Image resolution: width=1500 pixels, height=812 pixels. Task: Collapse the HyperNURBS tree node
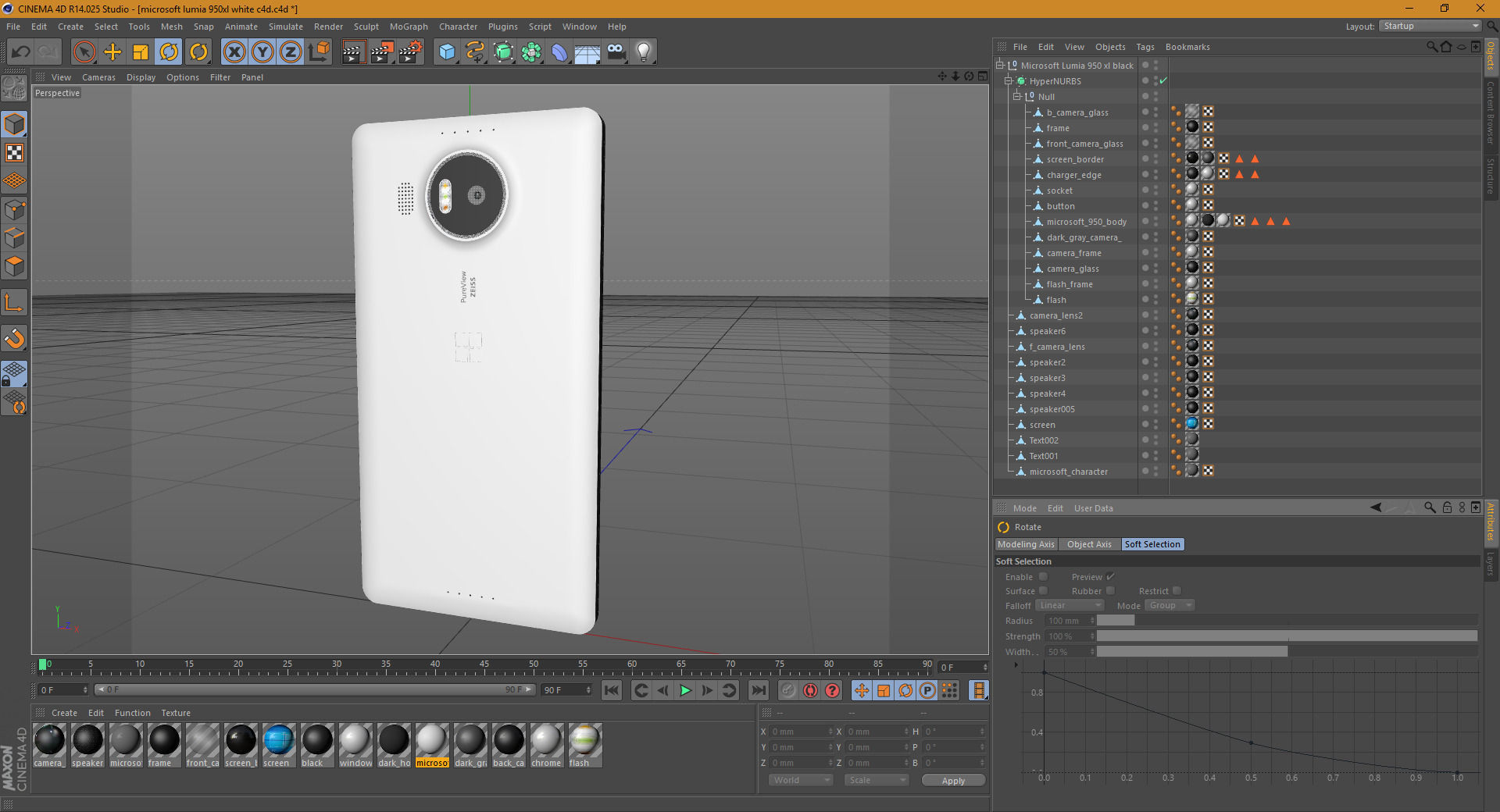(x=1009, y=81)
